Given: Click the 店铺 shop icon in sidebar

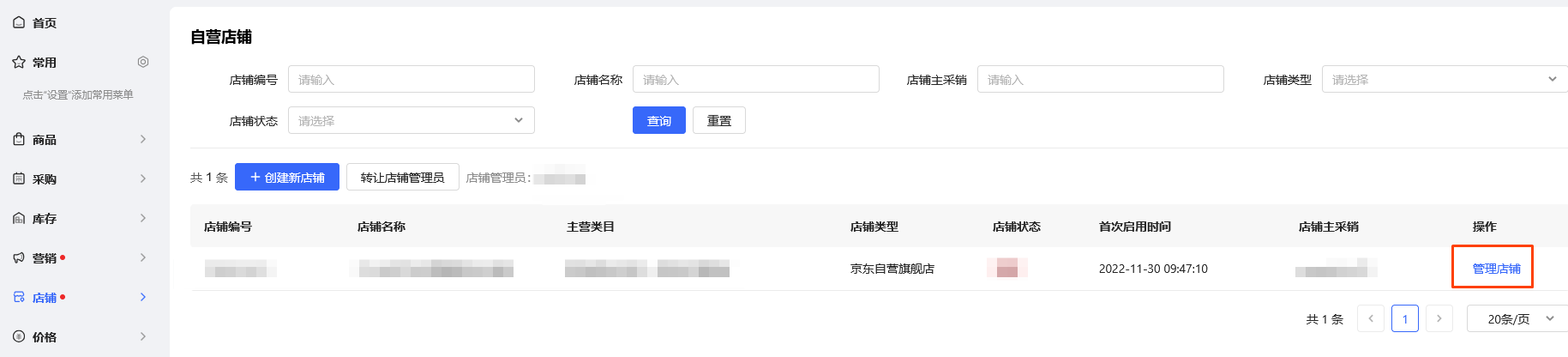Looking at the screenshot, I should pyautogui.click(x=19, y=297).
